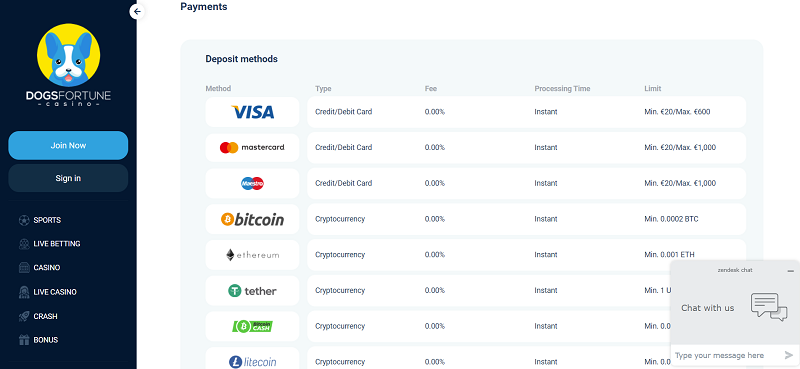Choose the Bitcoin deposit method logo
The width and height of the screenshot is (800, 369).
point(253,219)
